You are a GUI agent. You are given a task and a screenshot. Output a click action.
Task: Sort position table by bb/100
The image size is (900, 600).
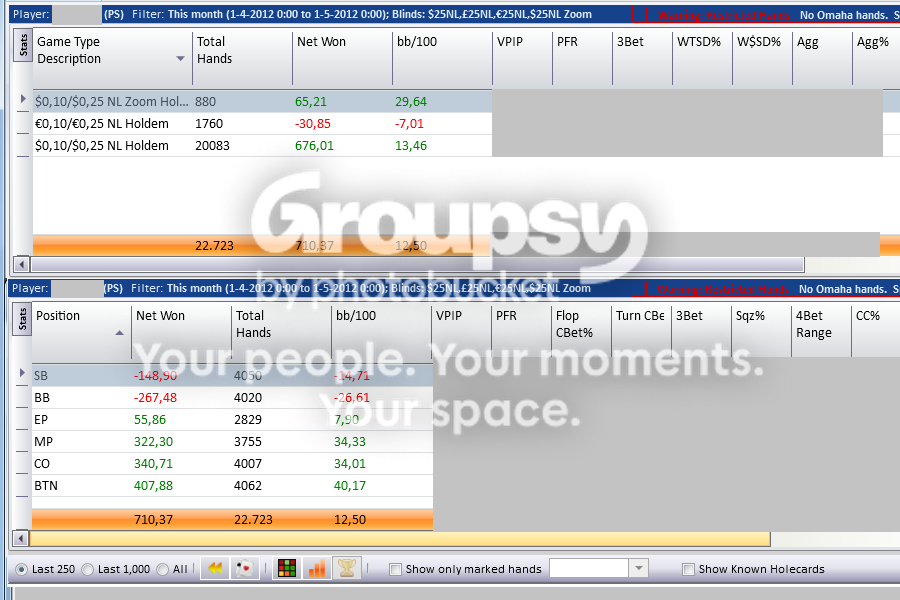tap(381, 332)
